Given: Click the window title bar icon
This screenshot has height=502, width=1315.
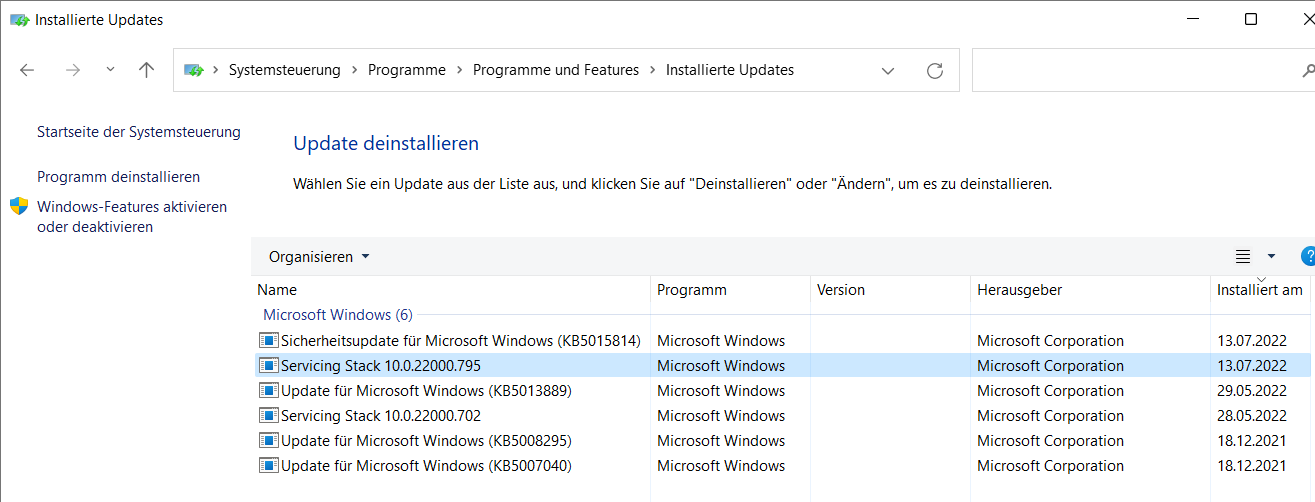Looking at the screenshot, I should coord(19,20).
